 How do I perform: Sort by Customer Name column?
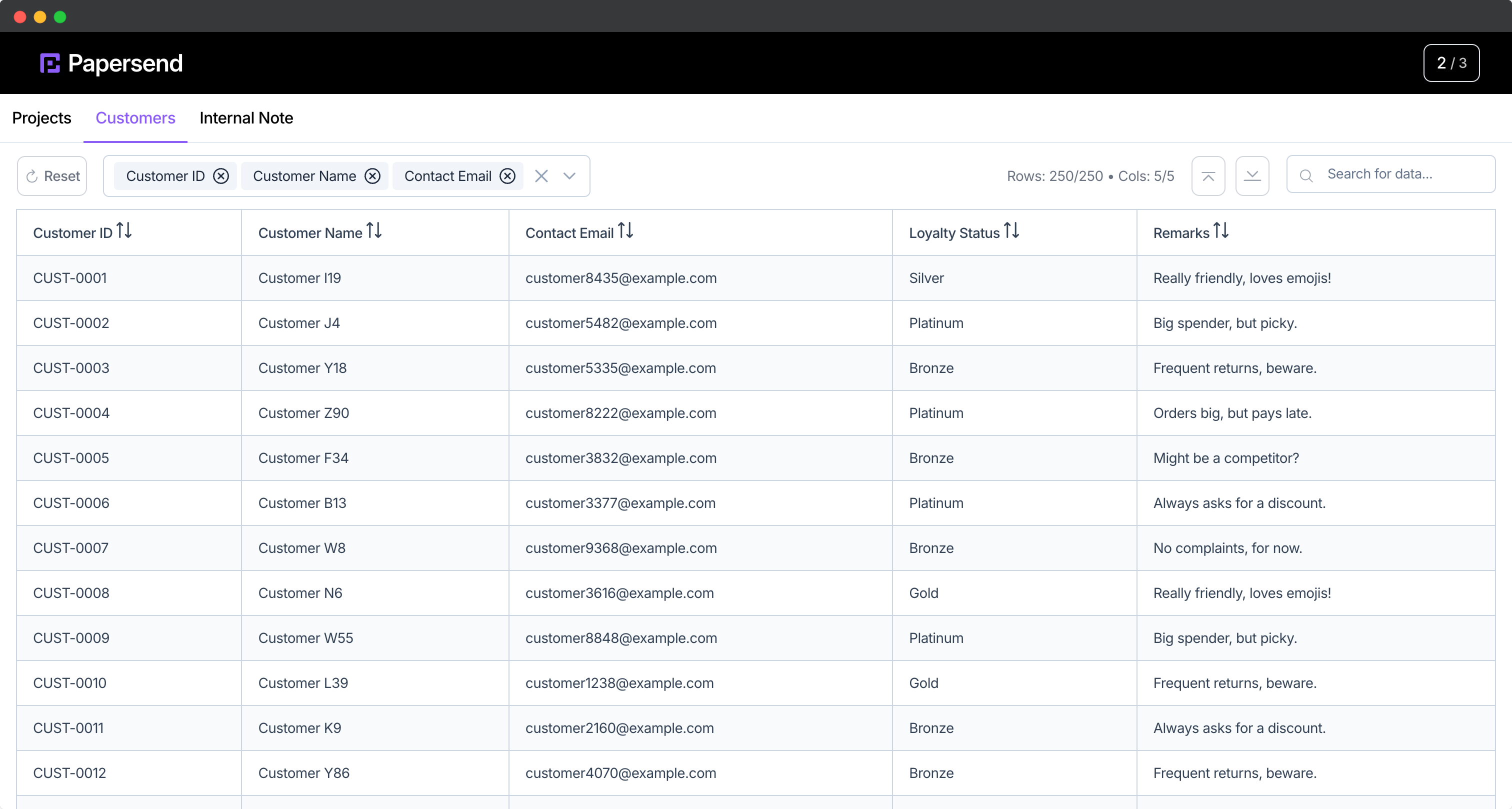[x=374, y=231]
